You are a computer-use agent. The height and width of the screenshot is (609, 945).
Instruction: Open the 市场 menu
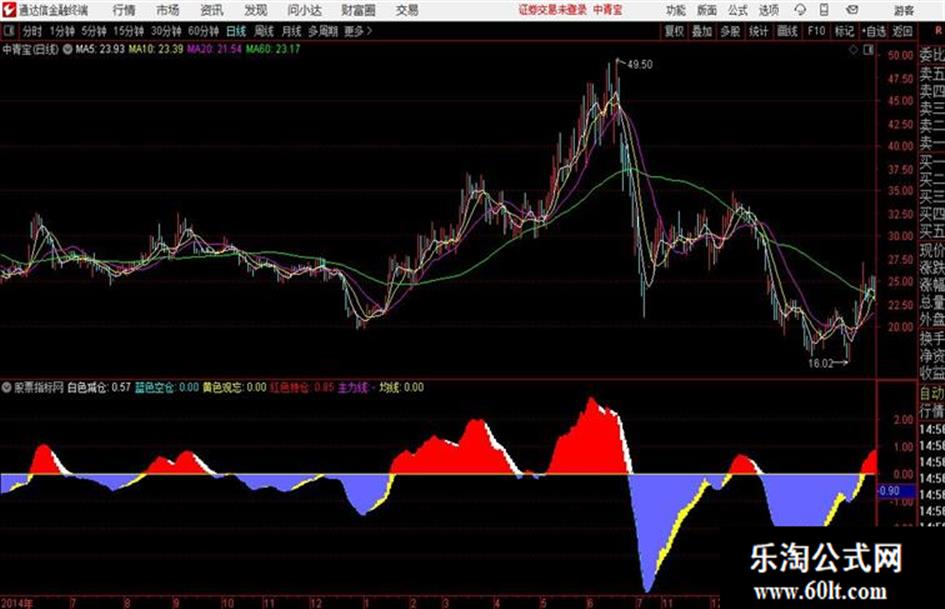168,10
